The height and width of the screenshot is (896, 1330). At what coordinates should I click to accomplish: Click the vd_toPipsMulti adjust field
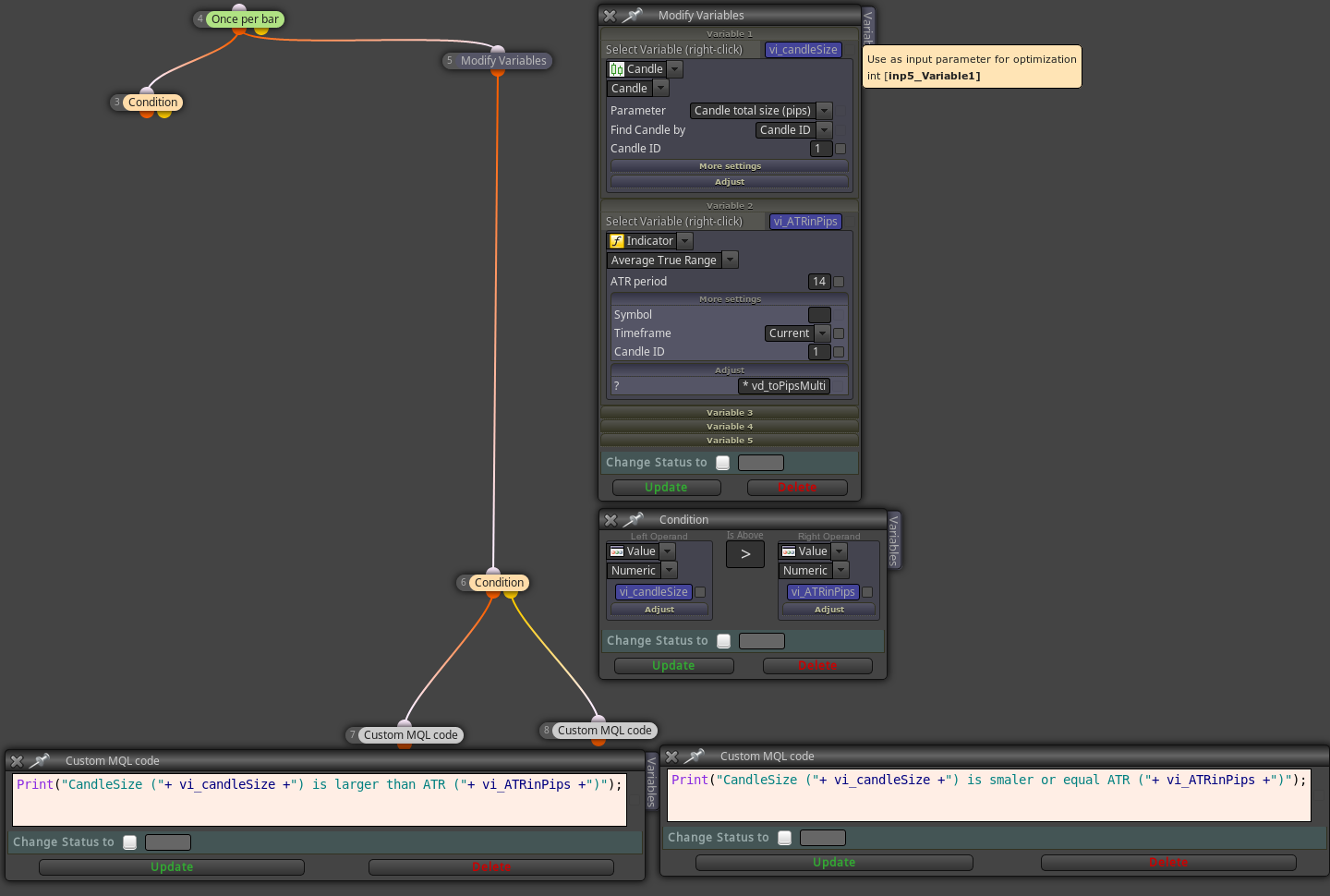point(784,386)
